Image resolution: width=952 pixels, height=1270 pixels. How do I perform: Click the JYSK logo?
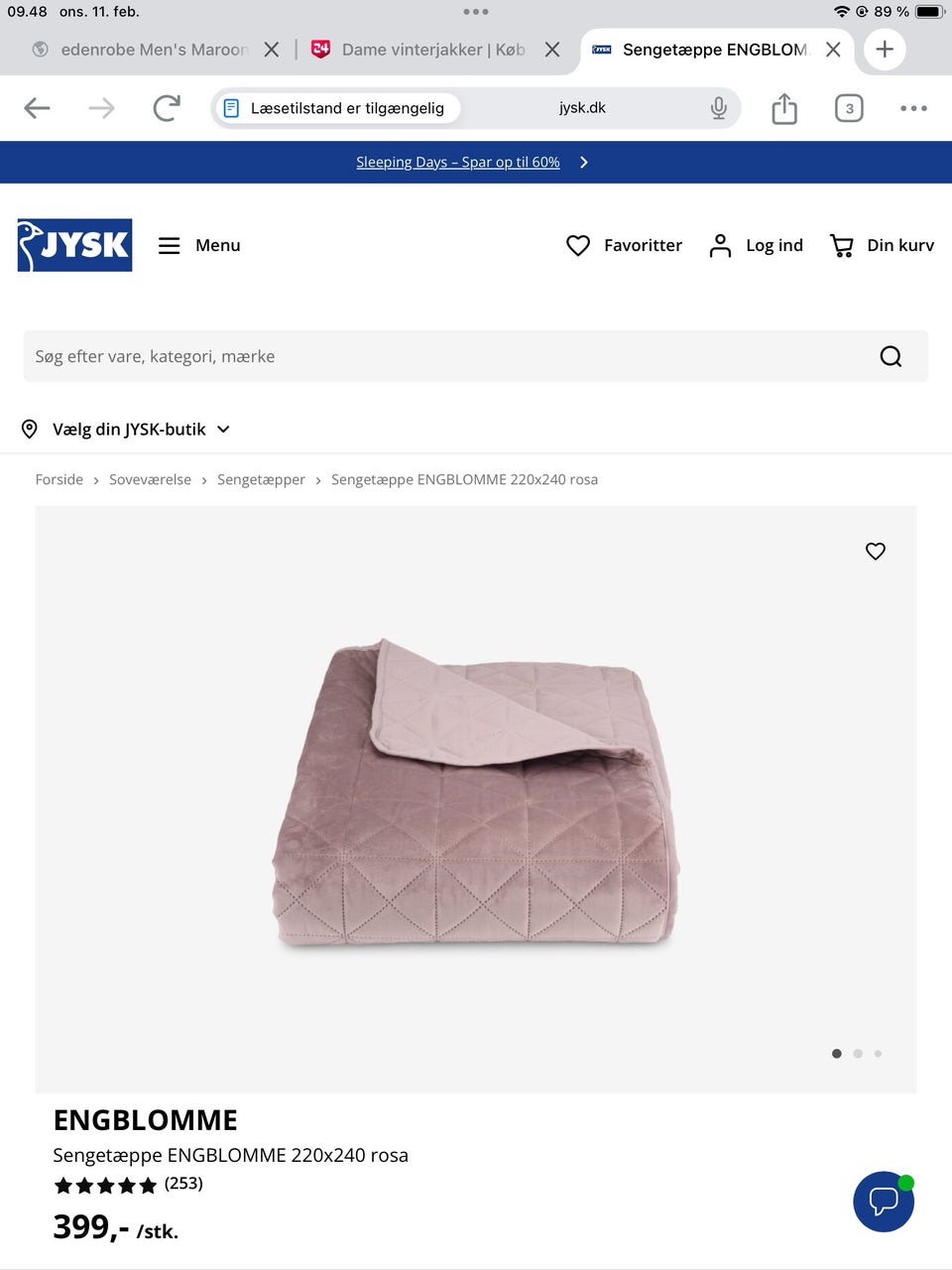tap(74, 245)
